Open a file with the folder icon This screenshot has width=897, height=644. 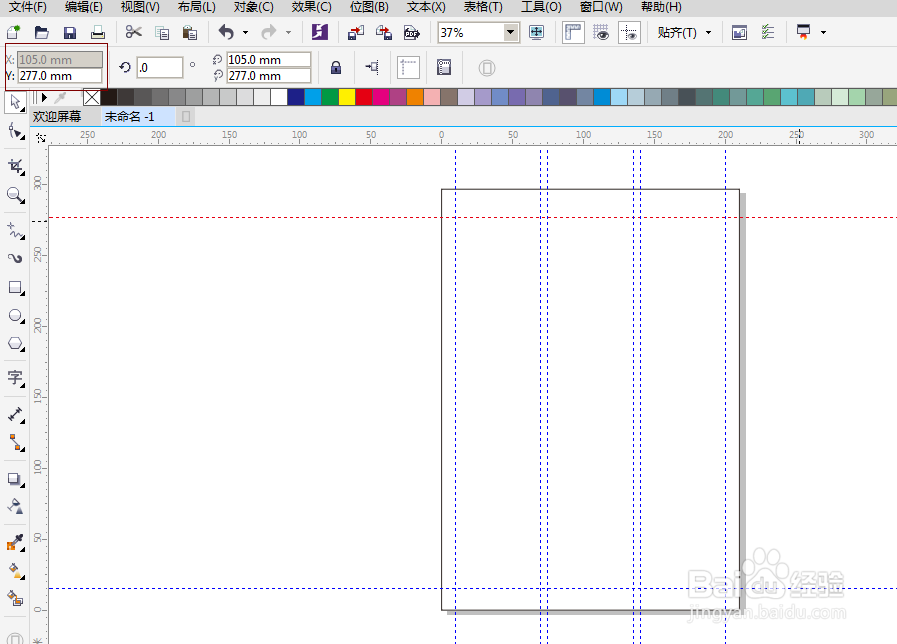tap(41, 32)
